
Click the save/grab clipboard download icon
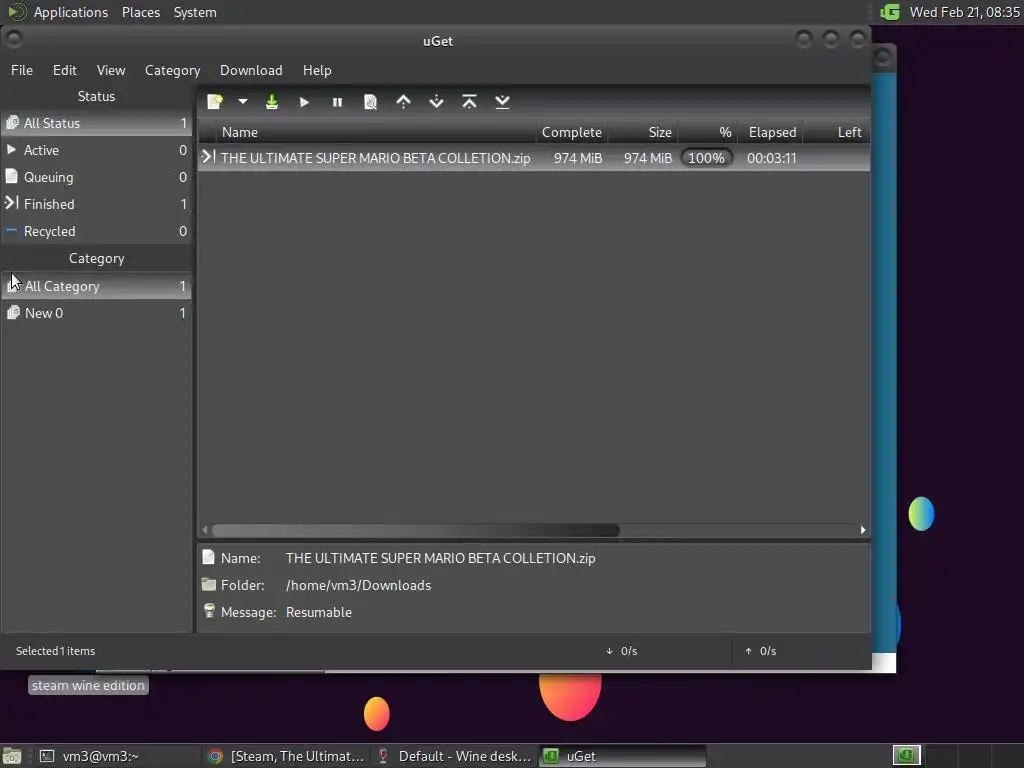point(272,102)
